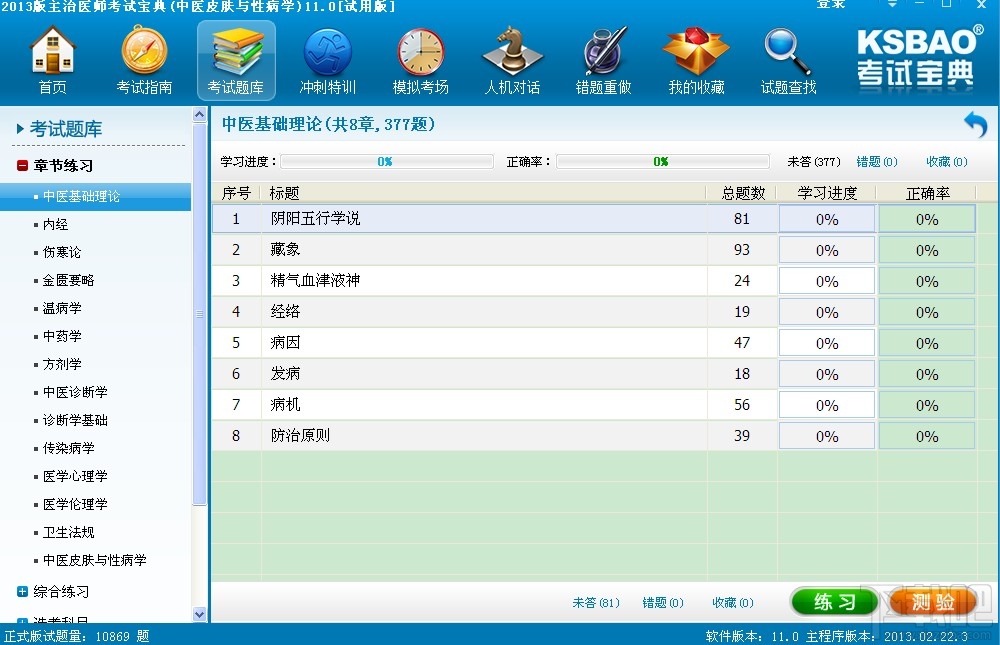Sort by 标题 column header

pos(484,193)
